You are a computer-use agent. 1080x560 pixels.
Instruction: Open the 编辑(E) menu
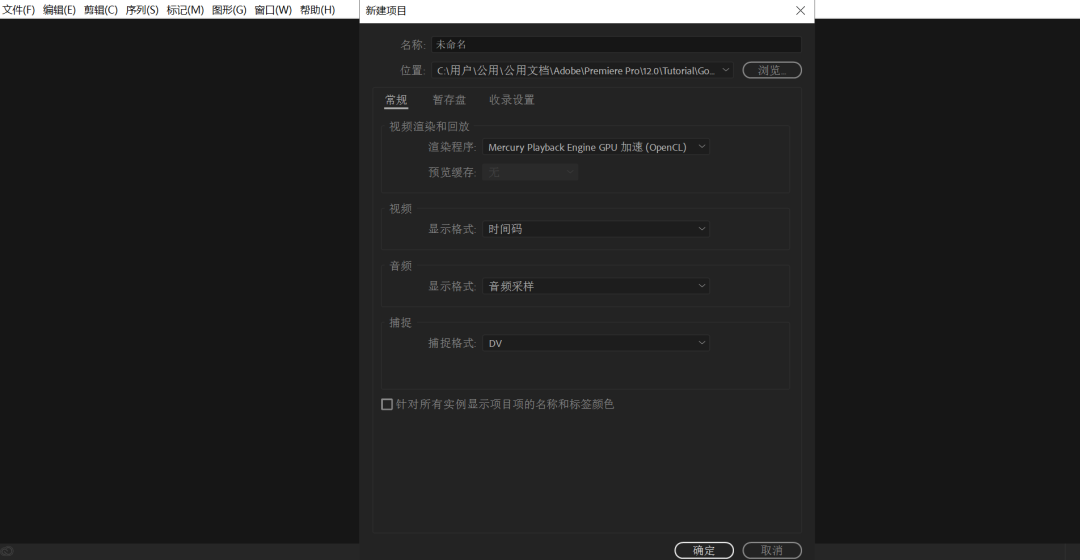pyautogui.click(x=59, y=10)
